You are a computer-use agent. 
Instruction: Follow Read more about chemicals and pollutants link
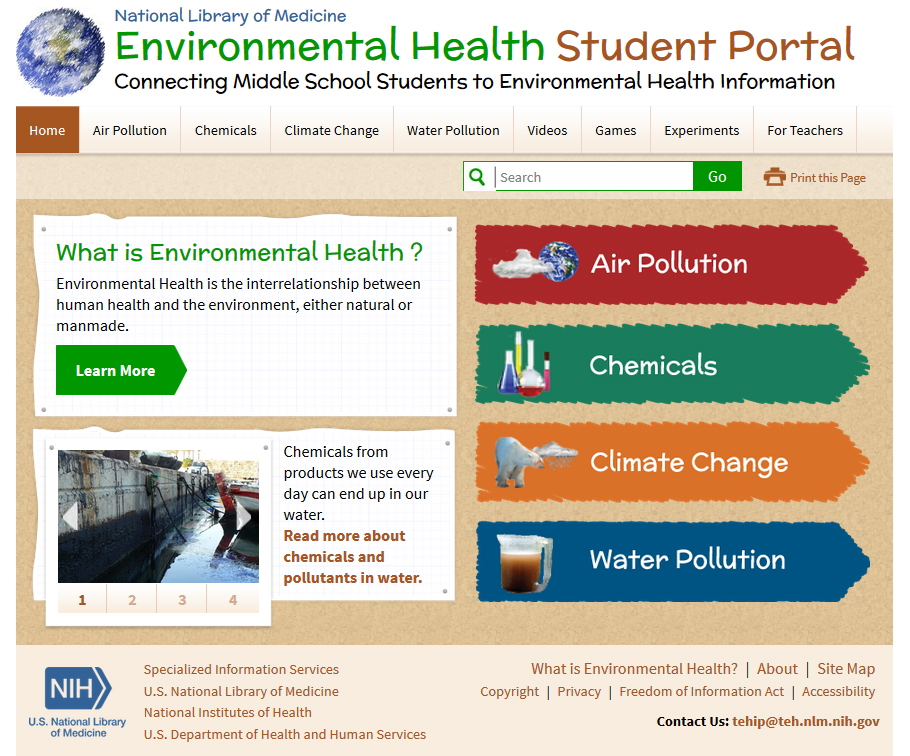(x=353, y=556)
